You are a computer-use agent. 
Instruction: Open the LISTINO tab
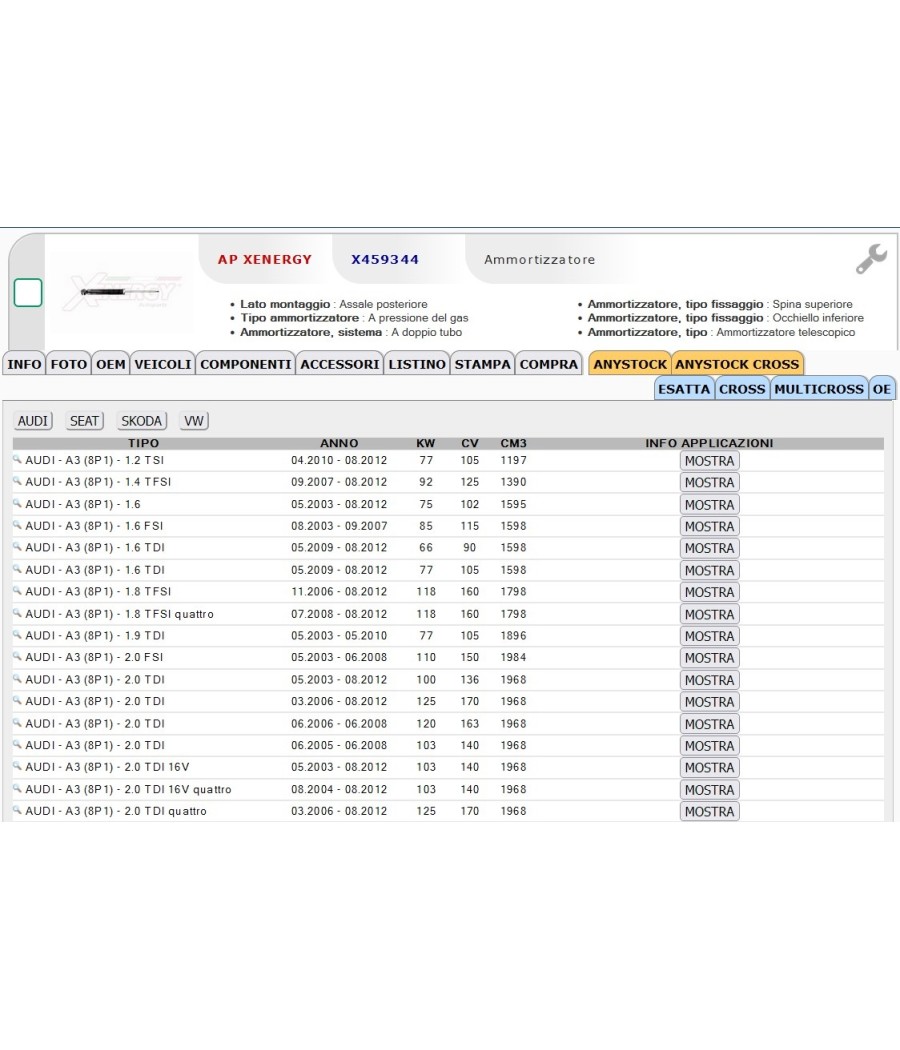[x=417, y=364]
